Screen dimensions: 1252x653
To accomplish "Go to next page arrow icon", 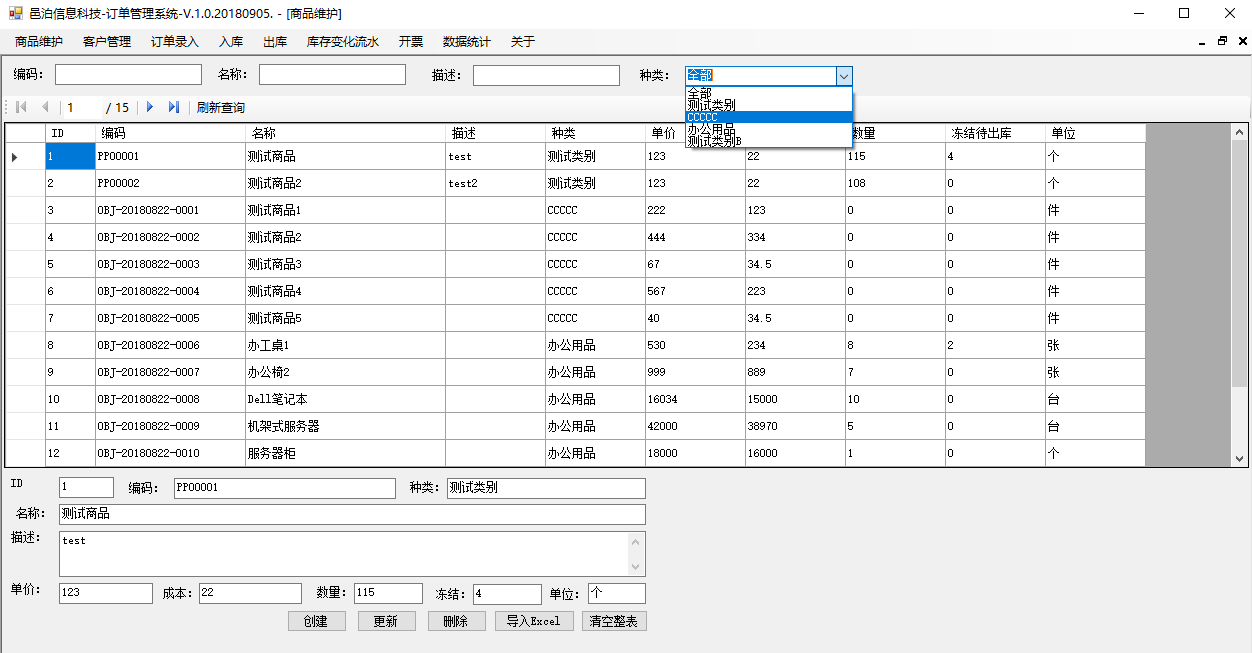I will coord(150,107).
